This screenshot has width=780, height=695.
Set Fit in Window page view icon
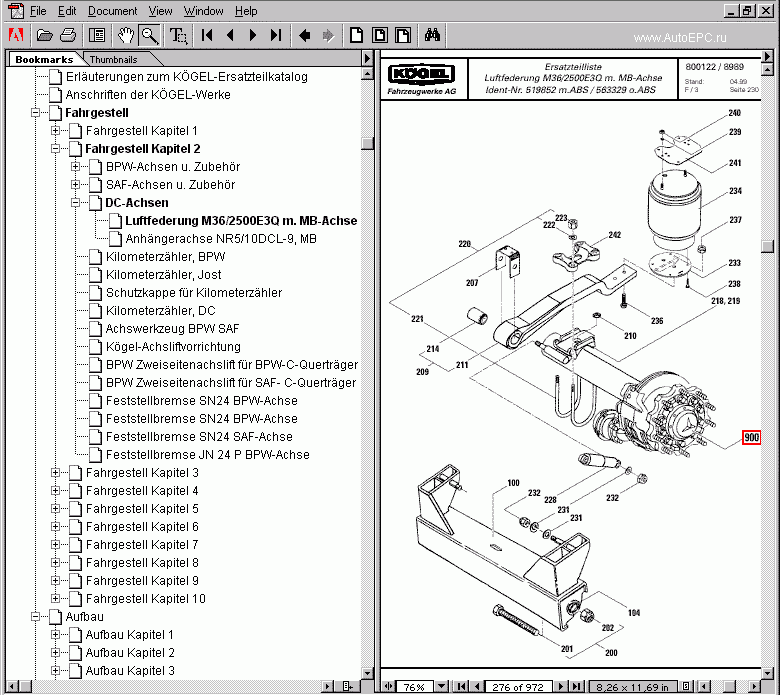tap(380, 35)
